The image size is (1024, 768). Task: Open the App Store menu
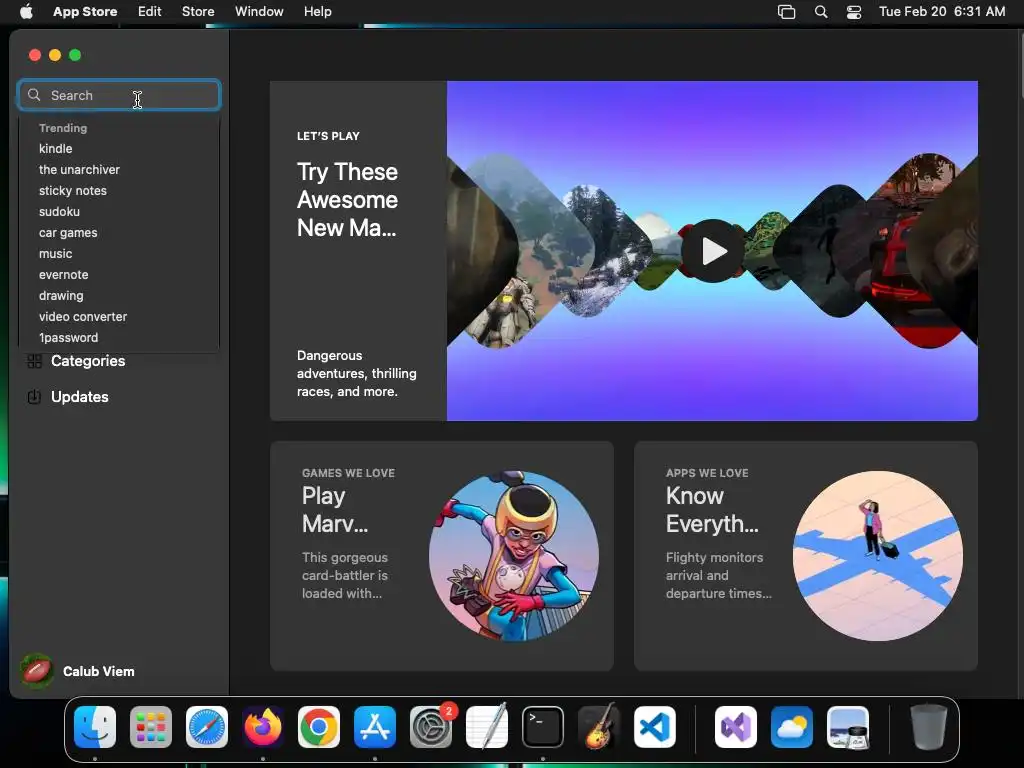[85, 11]
